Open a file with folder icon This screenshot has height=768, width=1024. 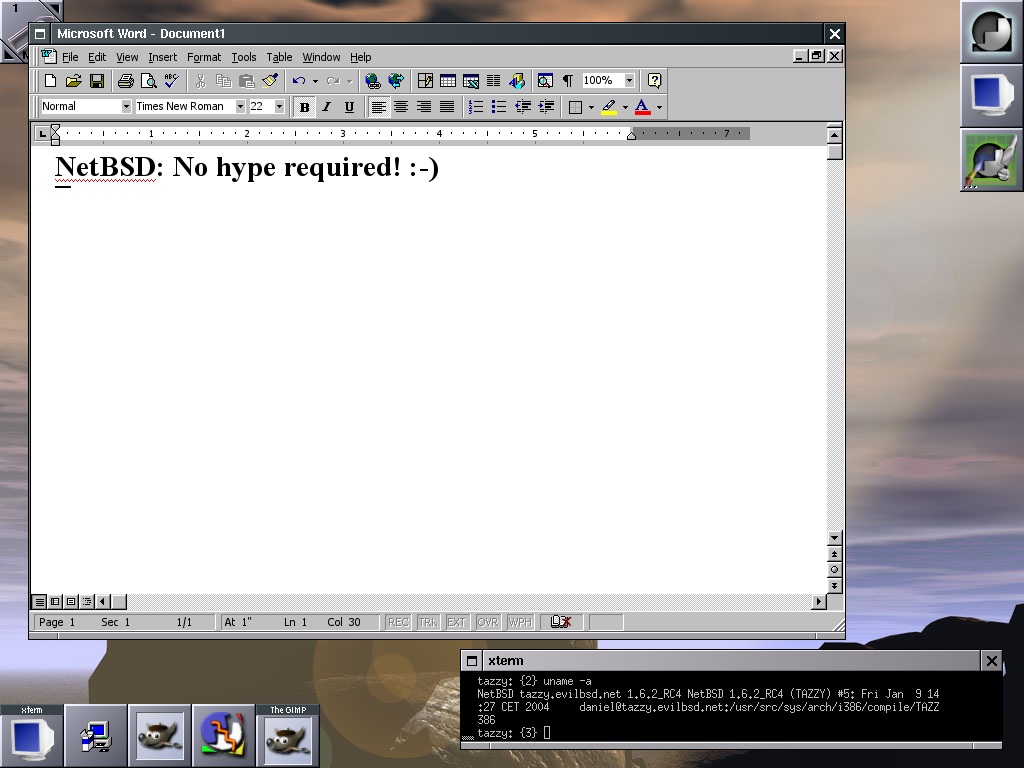[x=74, y=81]
